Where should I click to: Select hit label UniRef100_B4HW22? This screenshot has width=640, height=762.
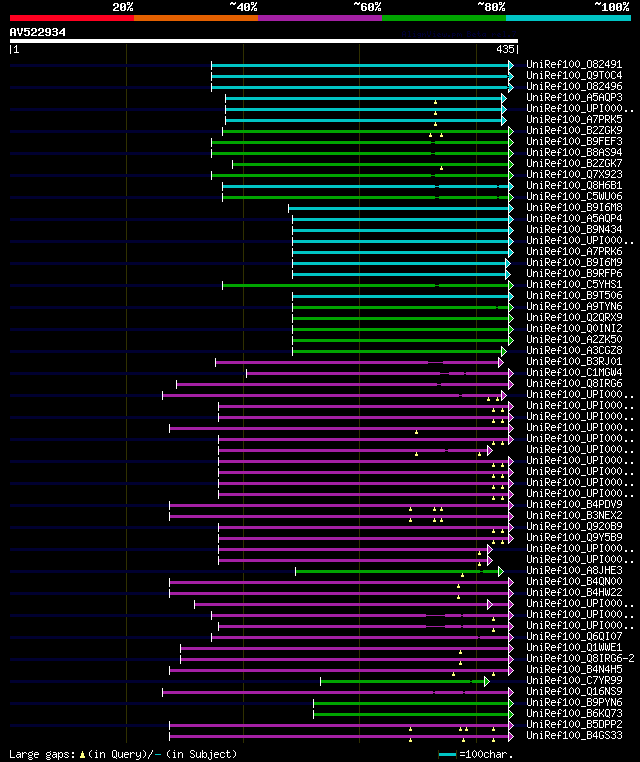point(574,592)
